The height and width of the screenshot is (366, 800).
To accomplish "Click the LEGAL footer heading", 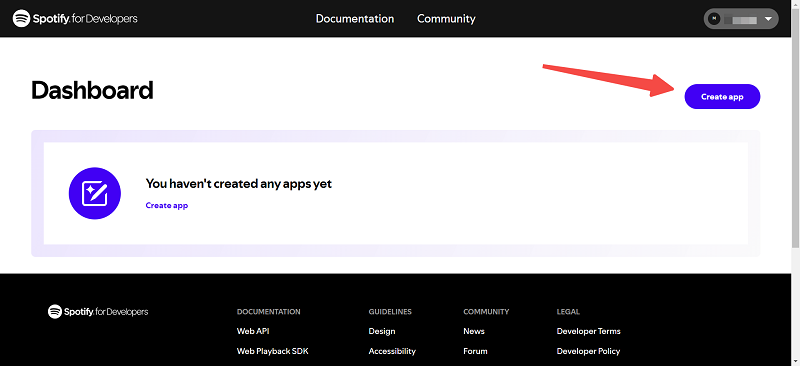I will (x=568, y=311).
